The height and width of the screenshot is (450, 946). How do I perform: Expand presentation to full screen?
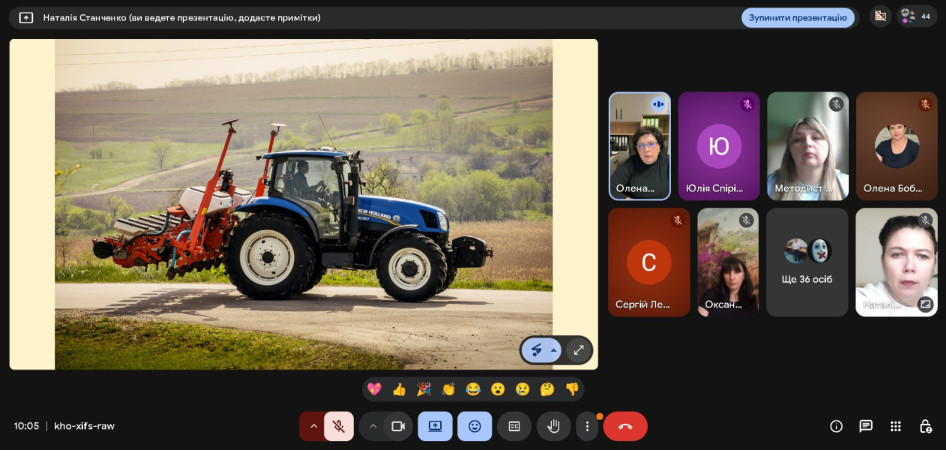[578, 350]
